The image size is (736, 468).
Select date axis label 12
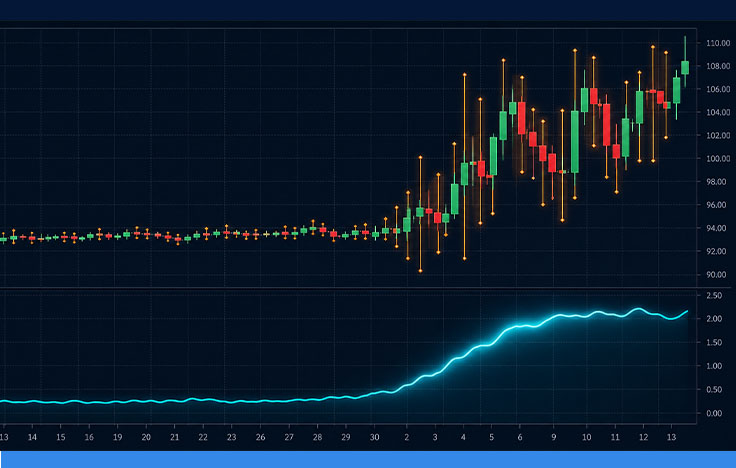644,437
